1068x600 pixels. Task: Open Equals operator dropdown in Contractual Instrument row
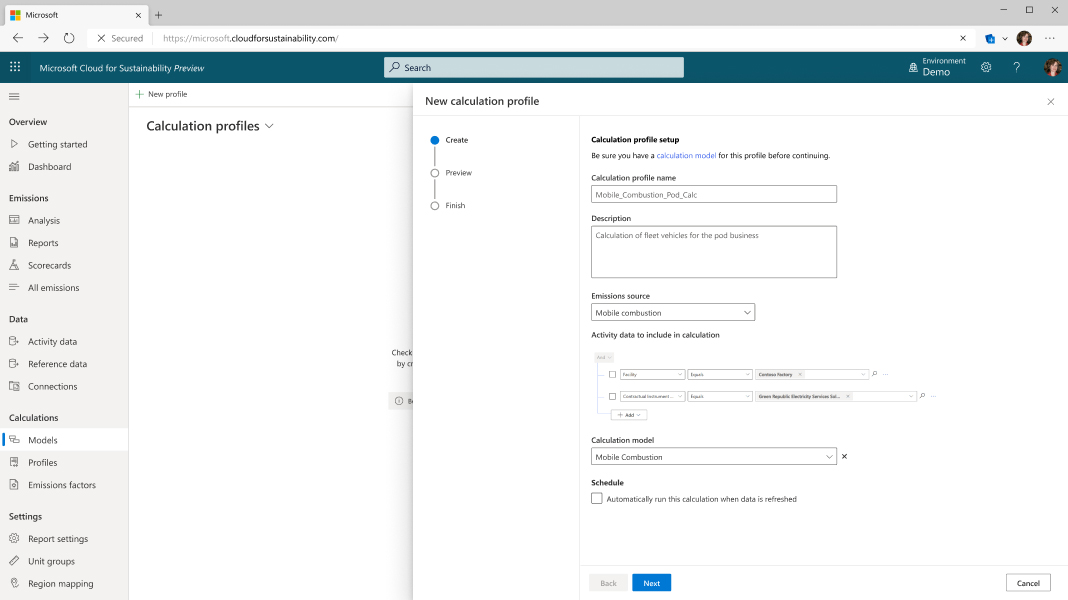[x=720, y=396]
